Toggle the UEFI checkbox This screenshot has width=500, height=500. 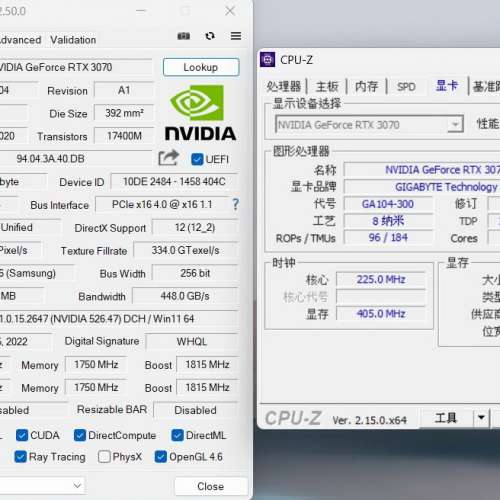pyautogui.click(x=197, y=159)
